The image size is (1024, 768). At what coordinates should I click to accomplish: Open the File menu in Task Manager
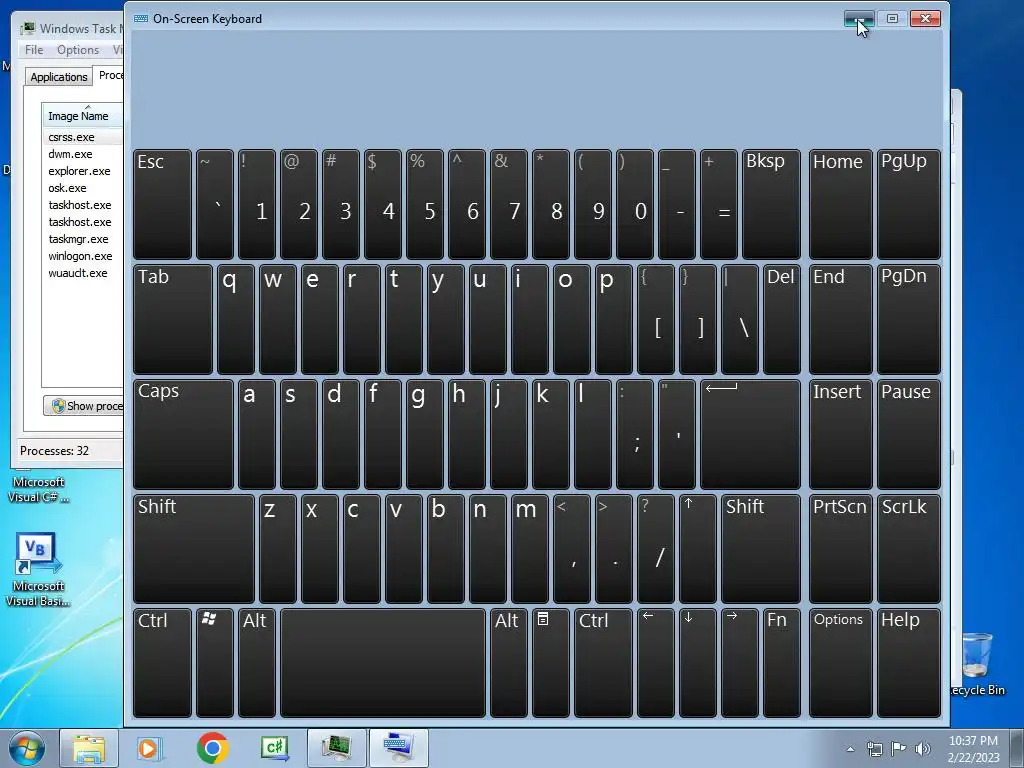34,50
